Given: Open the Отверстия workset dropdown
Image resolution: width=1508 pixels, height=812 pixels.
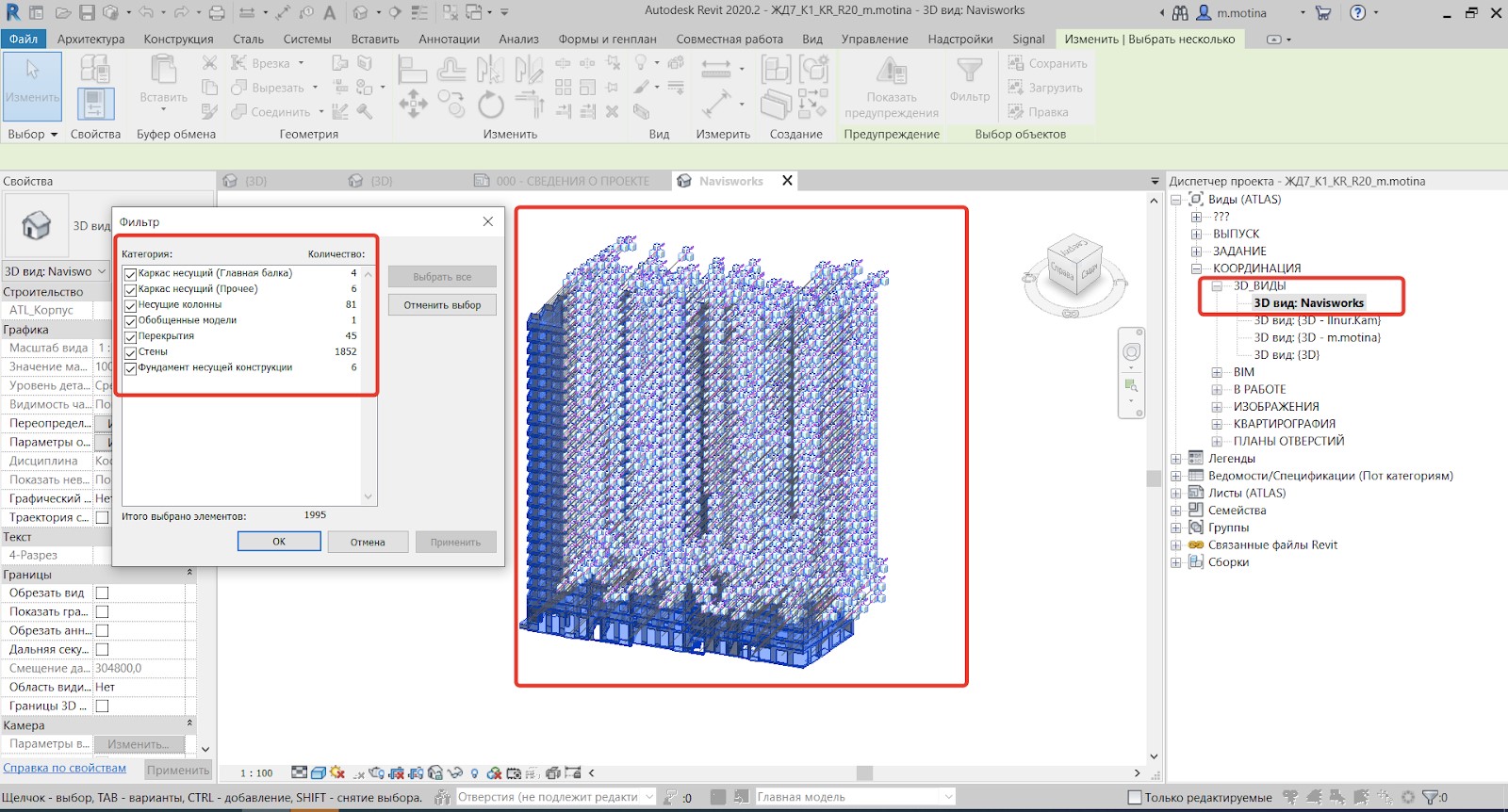Looking at the screenshot, I should 556,797.
